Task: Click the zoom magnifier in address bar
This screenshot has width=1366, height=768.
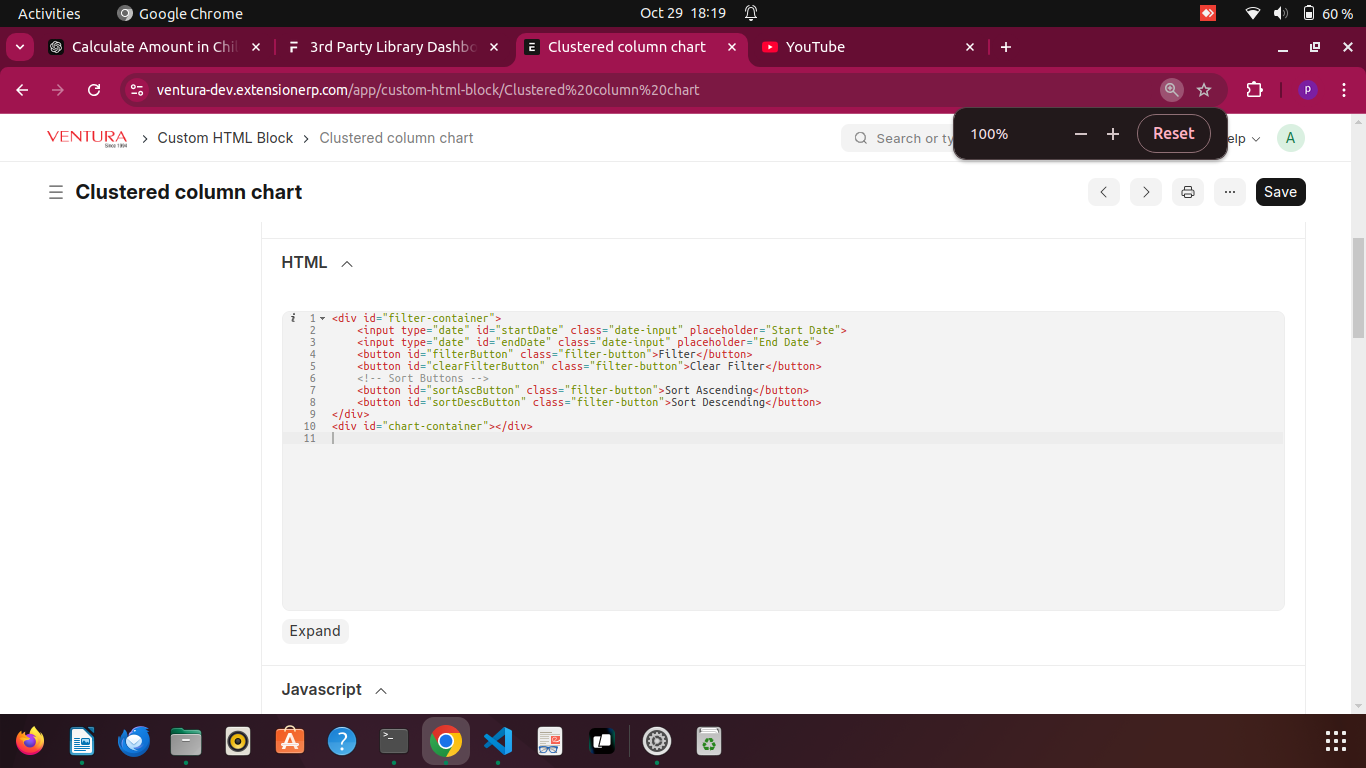Action: [x=1171, y=90]
